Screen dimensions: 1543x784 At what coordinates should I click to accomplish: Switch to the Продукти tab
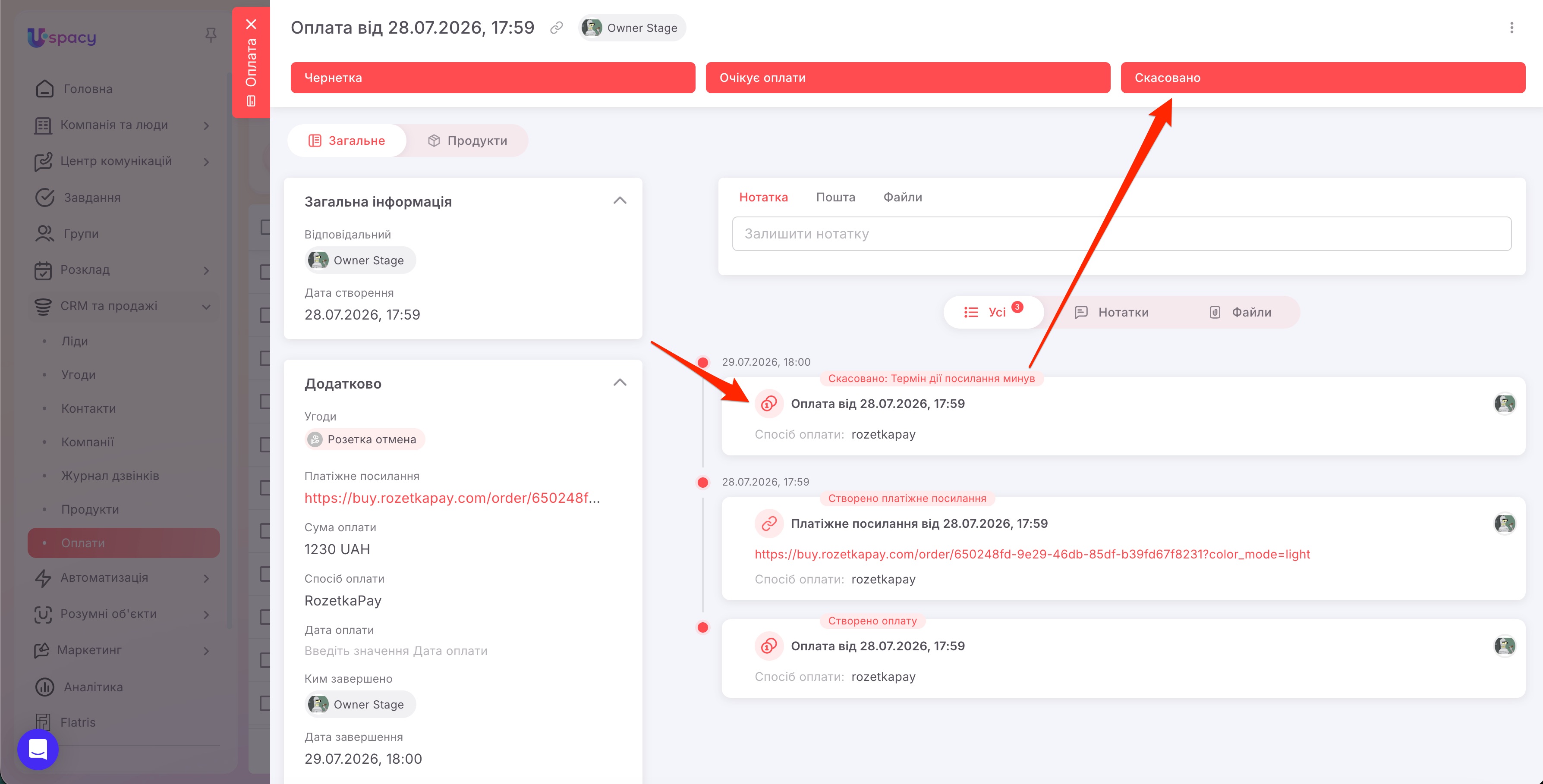tap(467, 141)
